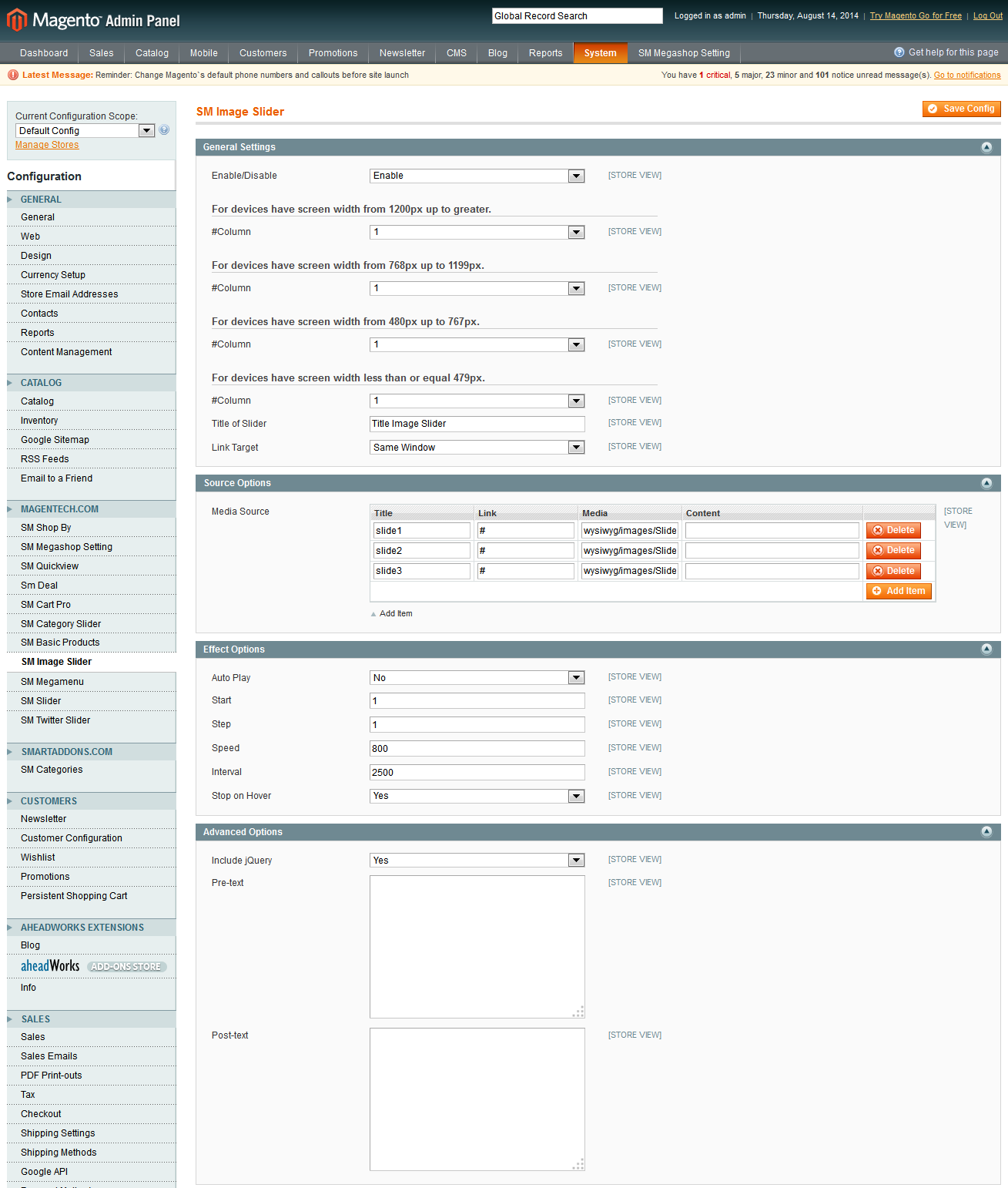1008x1188 pixels.
Task: Open SM Megashop Setting menu in top bar
Action: click(684, 53)
